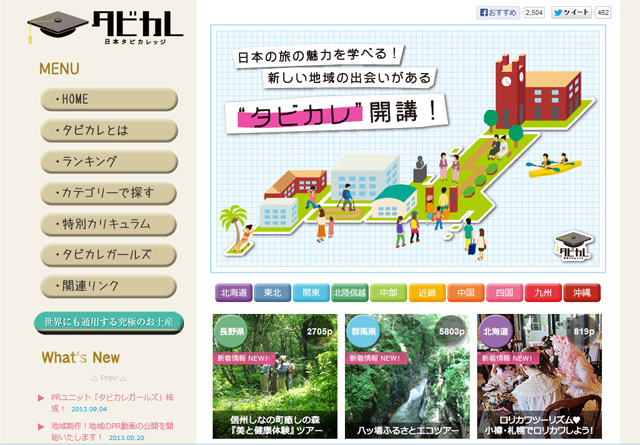This screenshot has height=445, width=640.
Task: Click the teal 世界にも通用する究極のお土産 banner
Action: 109,323
